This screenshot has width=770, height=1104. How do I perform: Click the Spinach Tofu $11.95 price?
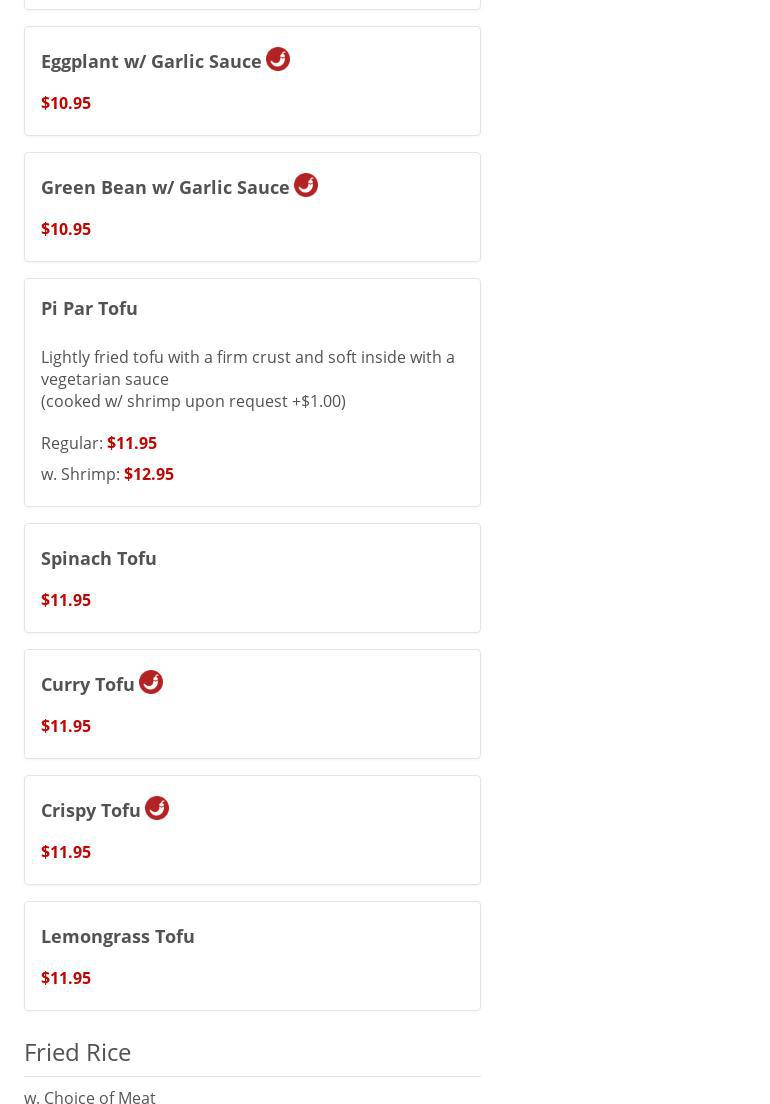pyautogui.click(x=66, y=600)
